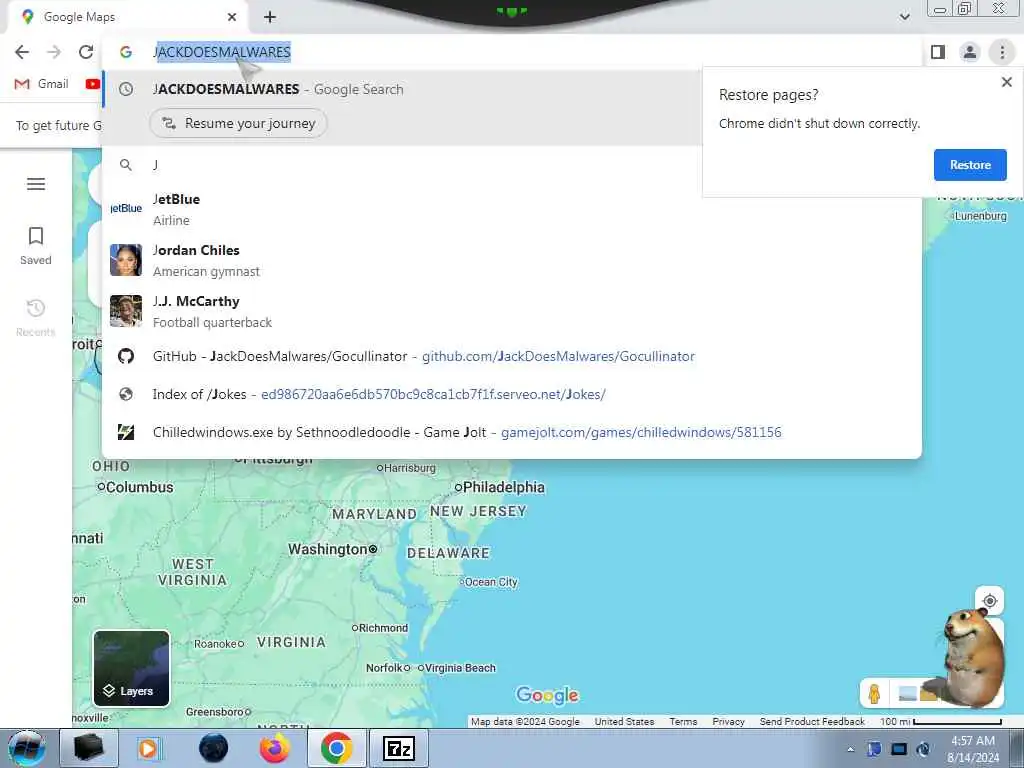Open the YouTube bookmark icon

pos(92,84)
